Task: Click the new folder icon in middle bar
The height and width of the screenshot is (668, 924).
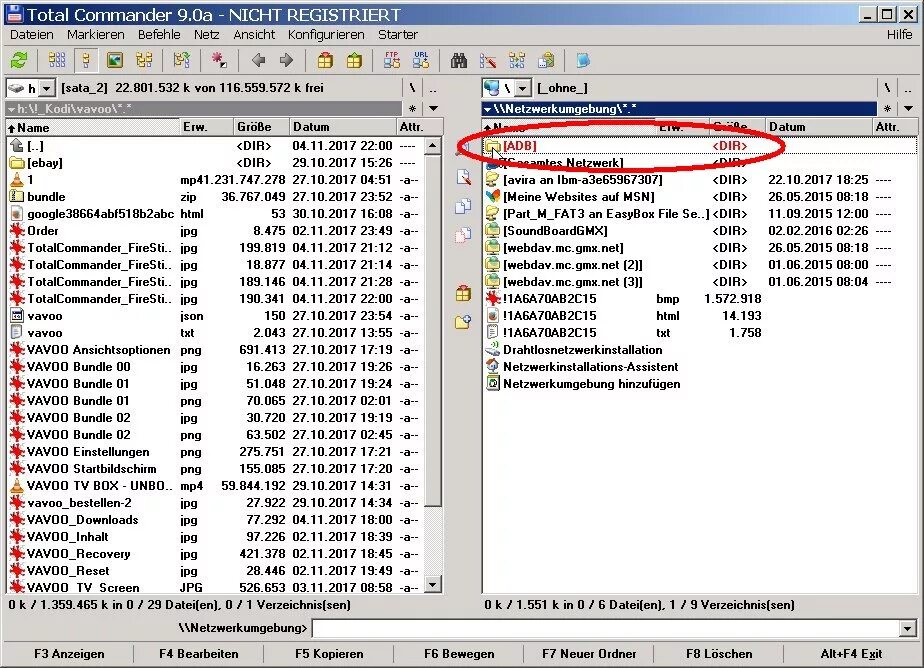Action: pos(463,322)
